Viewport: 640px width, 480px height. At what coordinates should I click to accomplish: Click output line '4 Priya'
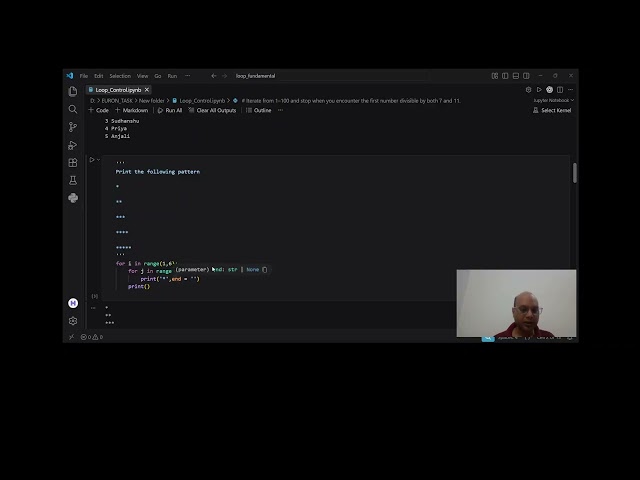tap(116, 128)
